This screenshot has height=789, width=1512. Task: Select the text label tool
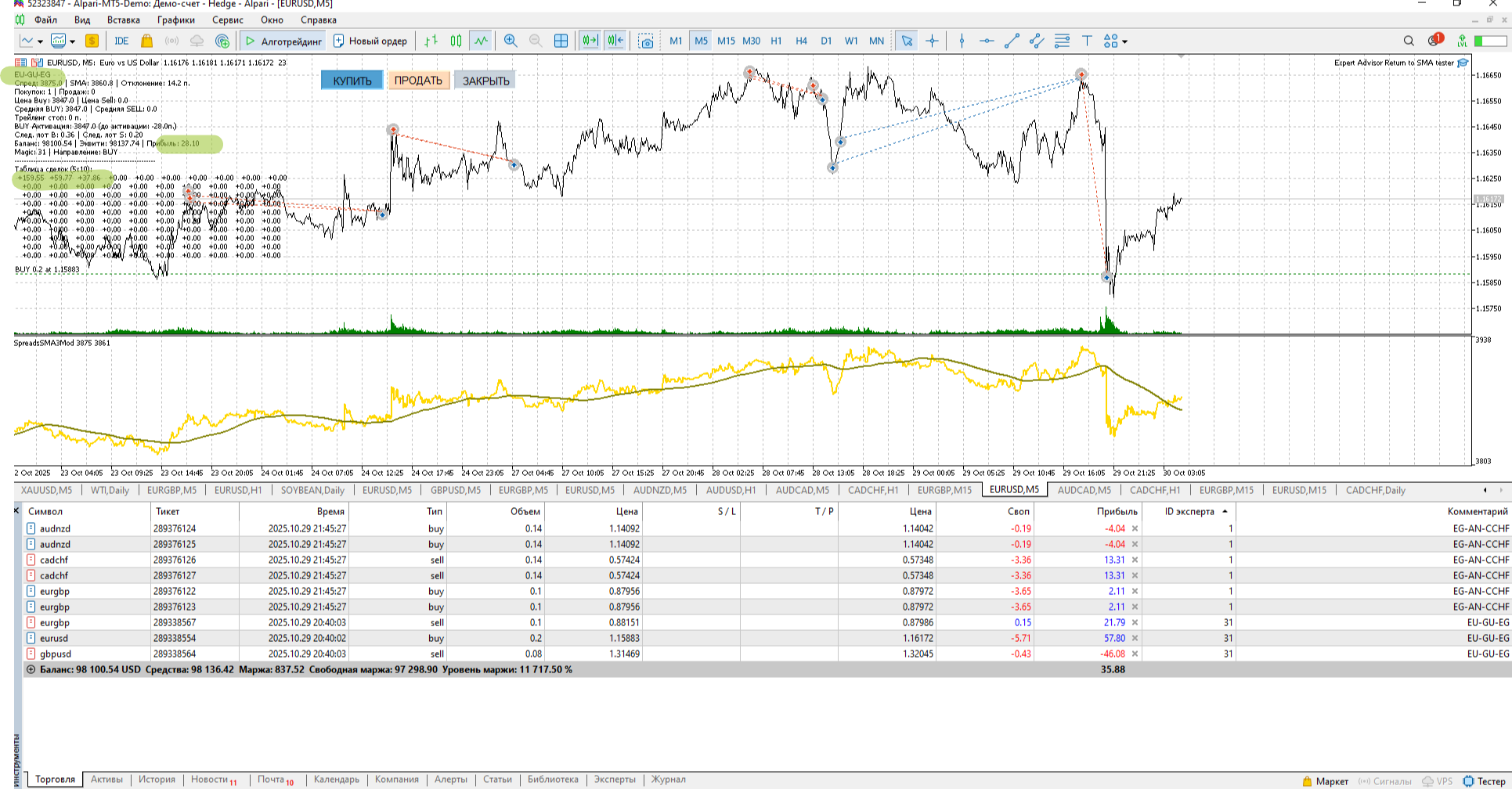tap(1087, 41)
